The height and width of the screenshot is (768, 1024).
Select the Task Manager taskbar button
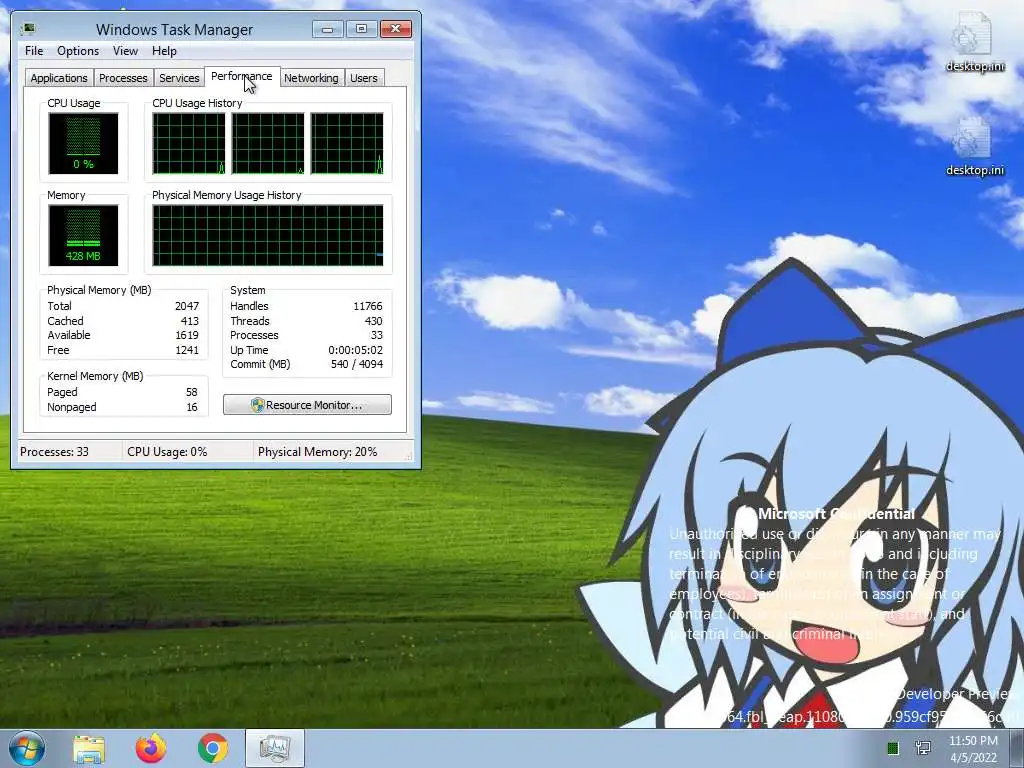(x=275, y=748)
